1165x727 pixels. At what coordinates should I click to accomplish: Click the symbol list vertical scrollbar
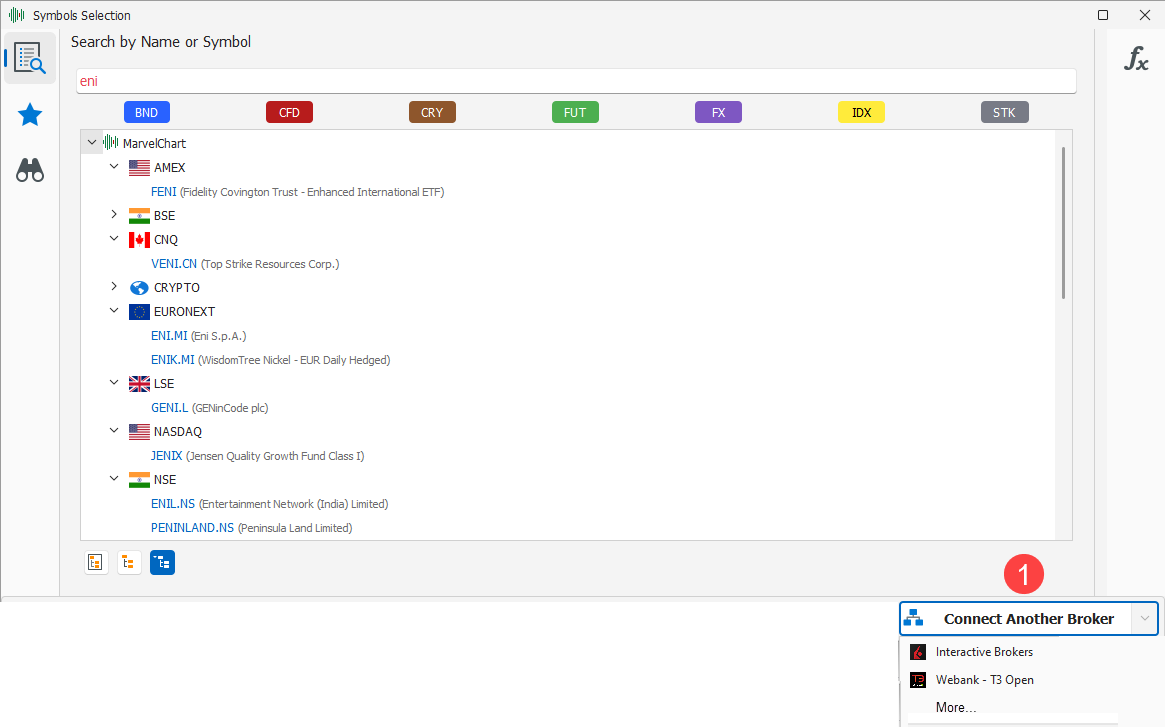pyautogui.click(x=1063, y=223)
